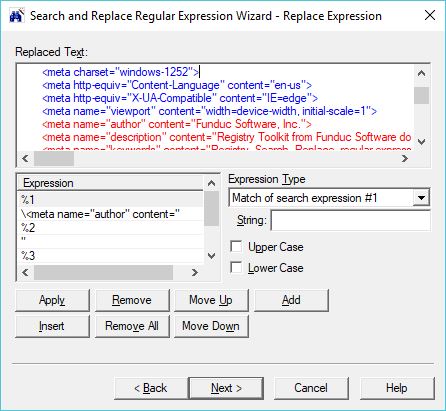This screenshot has height=411, width=446.
Task: Select the meta name author expression row
Action: tap(111, 214)
